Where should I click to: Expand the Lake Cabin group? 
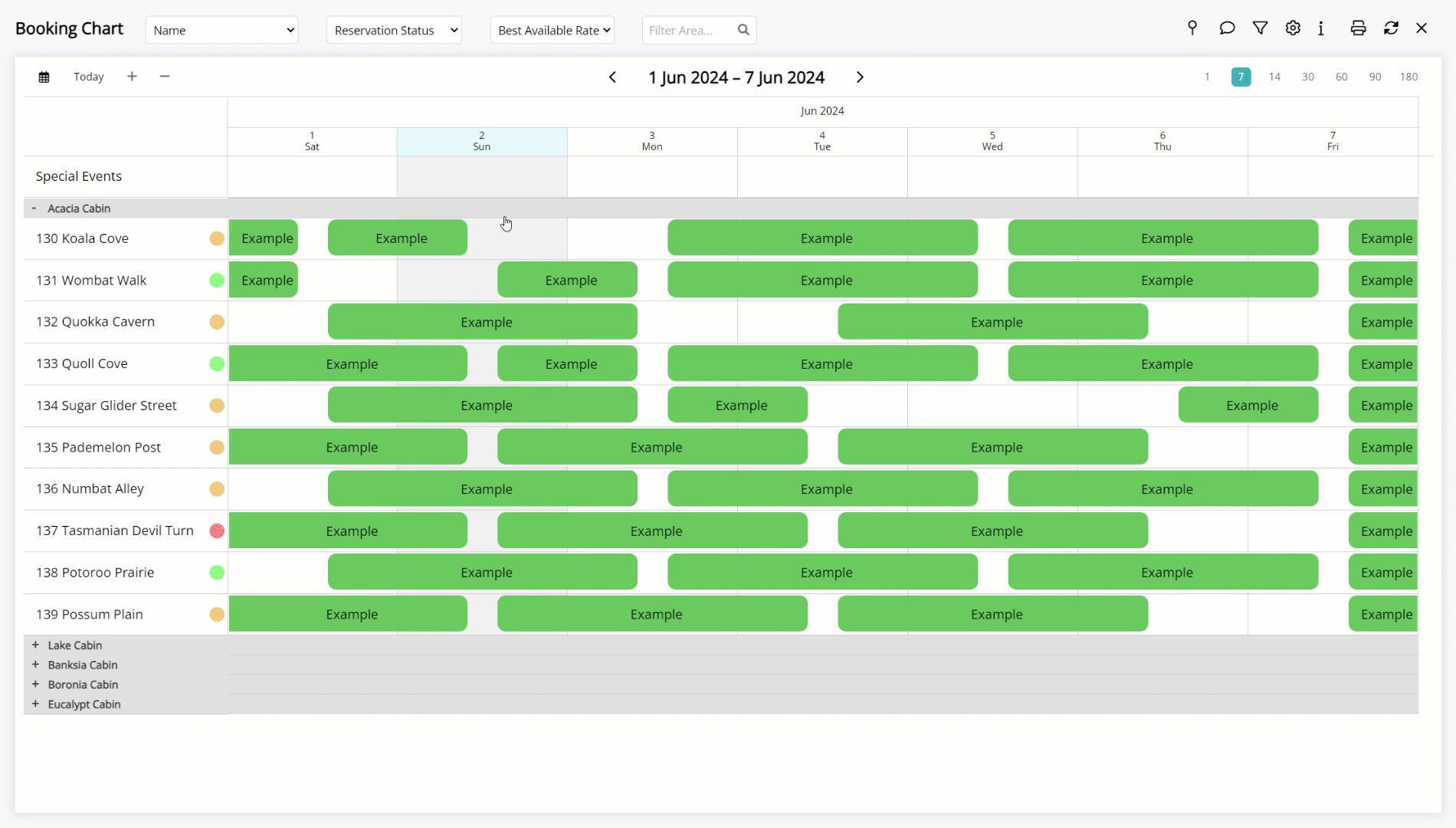point(35,646)
